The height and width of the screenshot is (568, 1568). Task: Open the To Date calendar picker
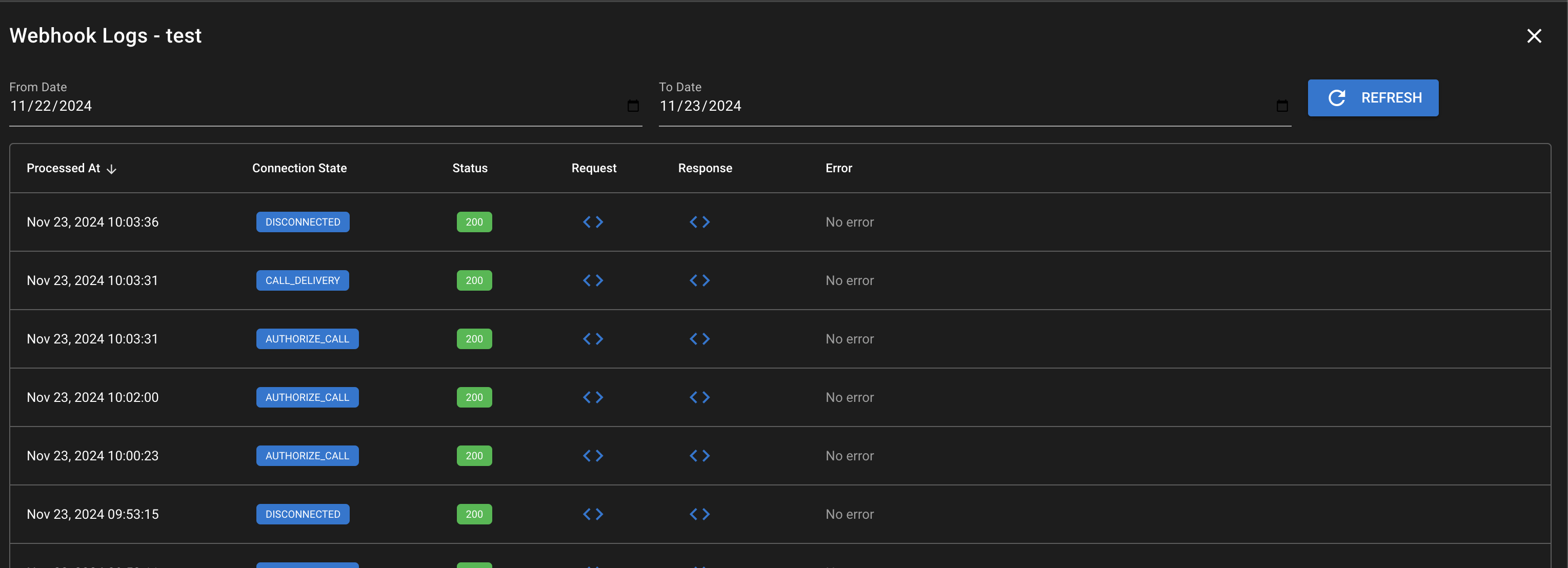[1282, 106]
